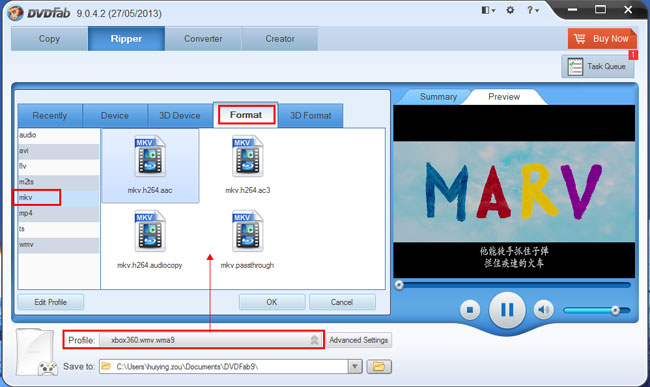The image size is (650, 387).
Task: Open the help question mark menu
Action: (533, 10)
